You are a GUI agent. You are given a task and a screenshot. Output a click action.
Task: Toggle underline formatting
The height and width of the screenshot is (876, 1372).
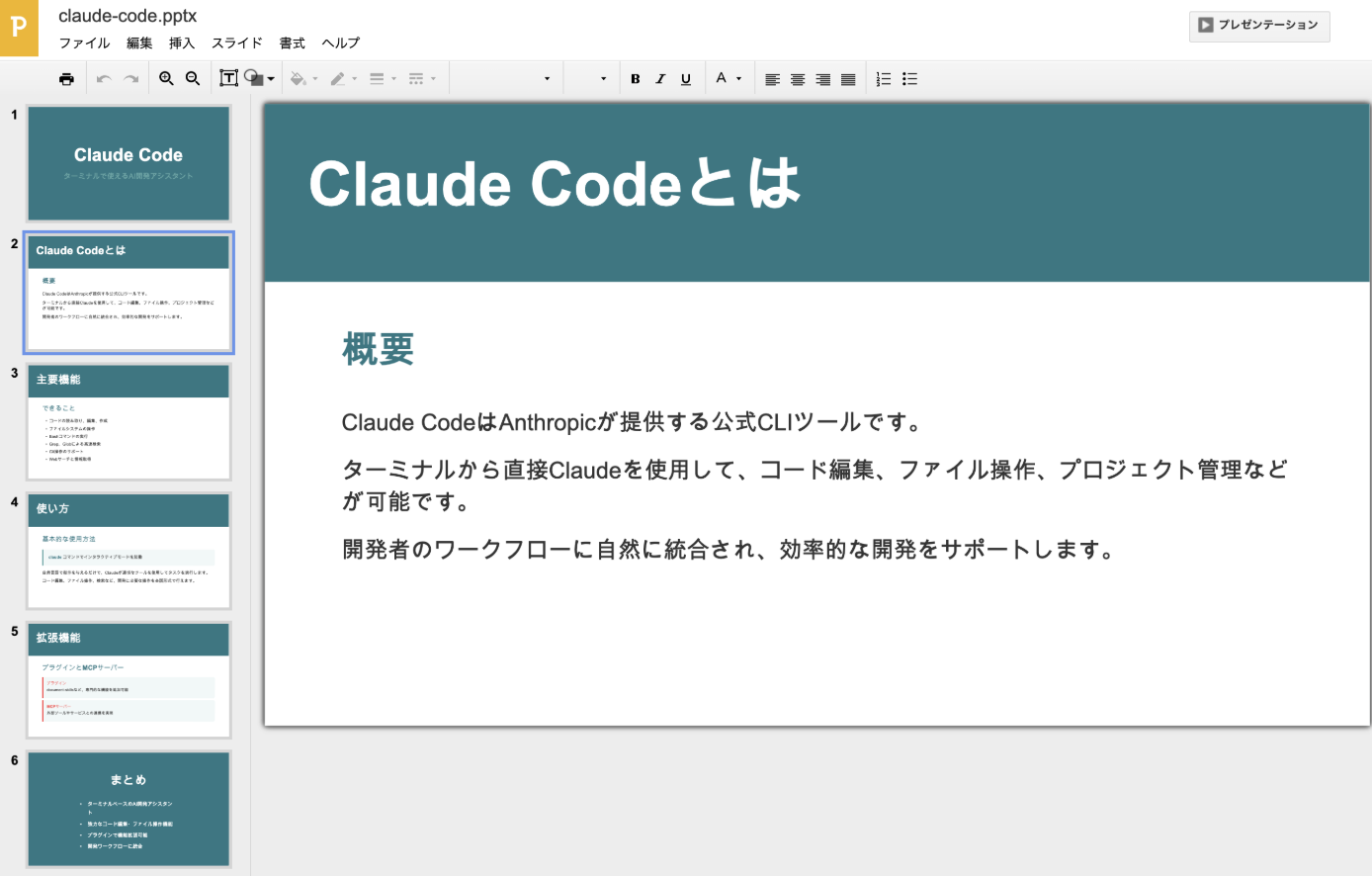tap(686, 79)
